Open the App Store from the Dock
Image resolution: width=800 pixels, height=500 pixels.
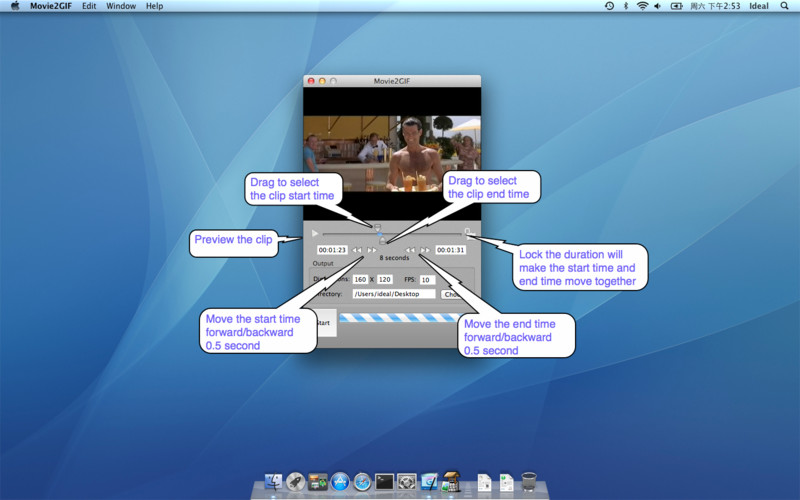point(340,481)
